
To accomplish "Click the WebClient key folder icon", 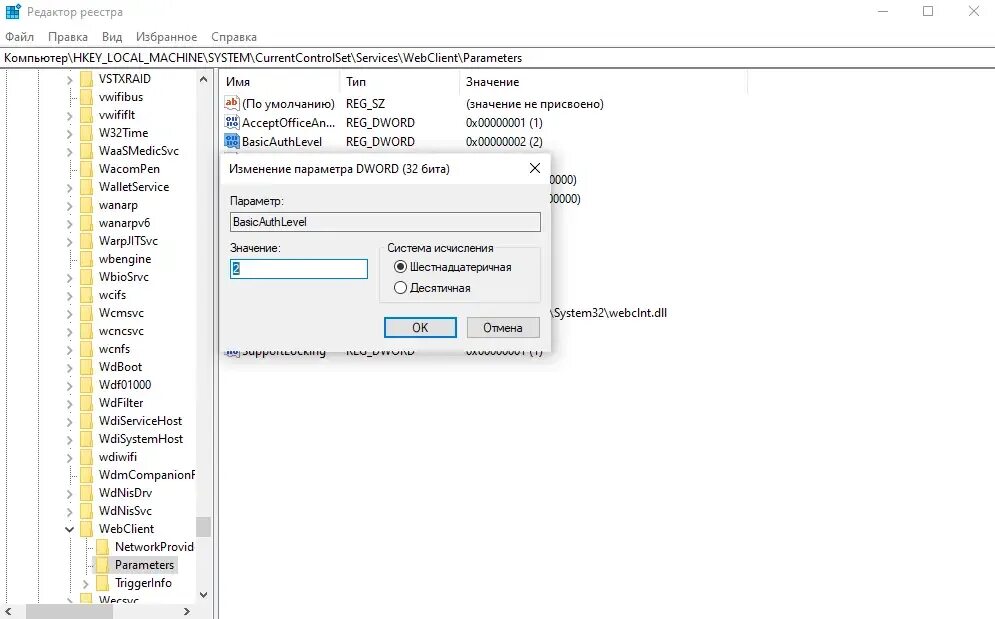I will pos(86,528).
